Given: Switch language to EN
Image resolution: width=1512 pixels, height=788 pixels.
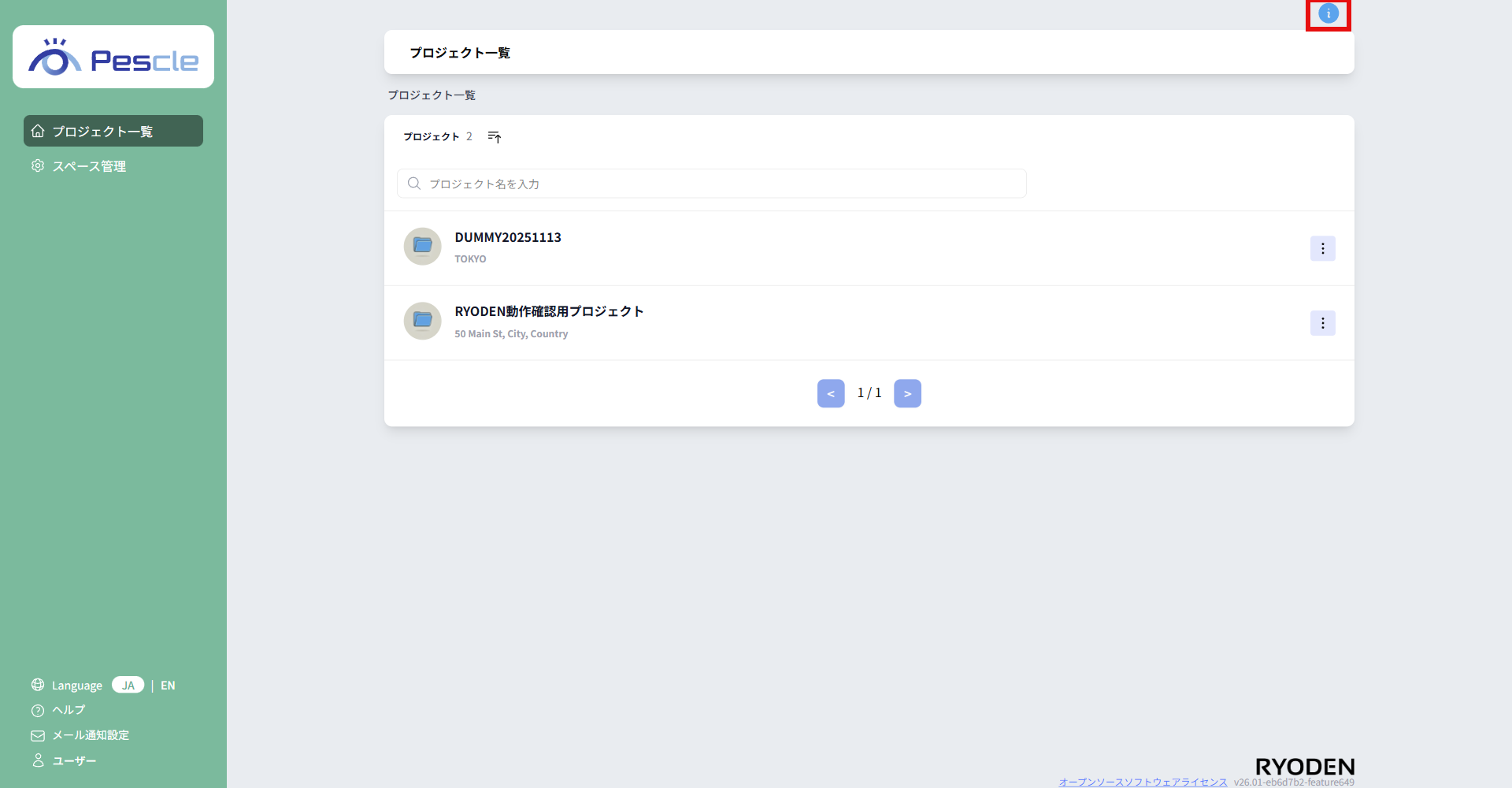Looking at the screenshot, I should click(168, 686).
